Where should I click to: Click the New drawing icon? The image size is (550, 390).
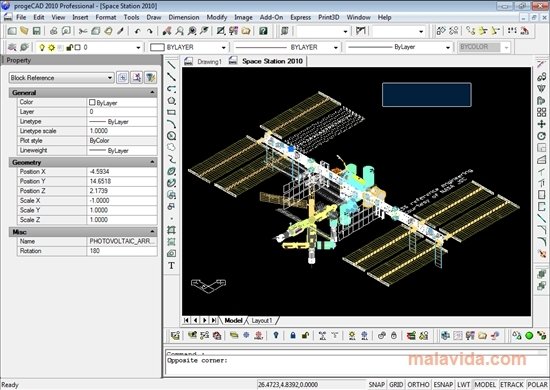pos(12,31)
